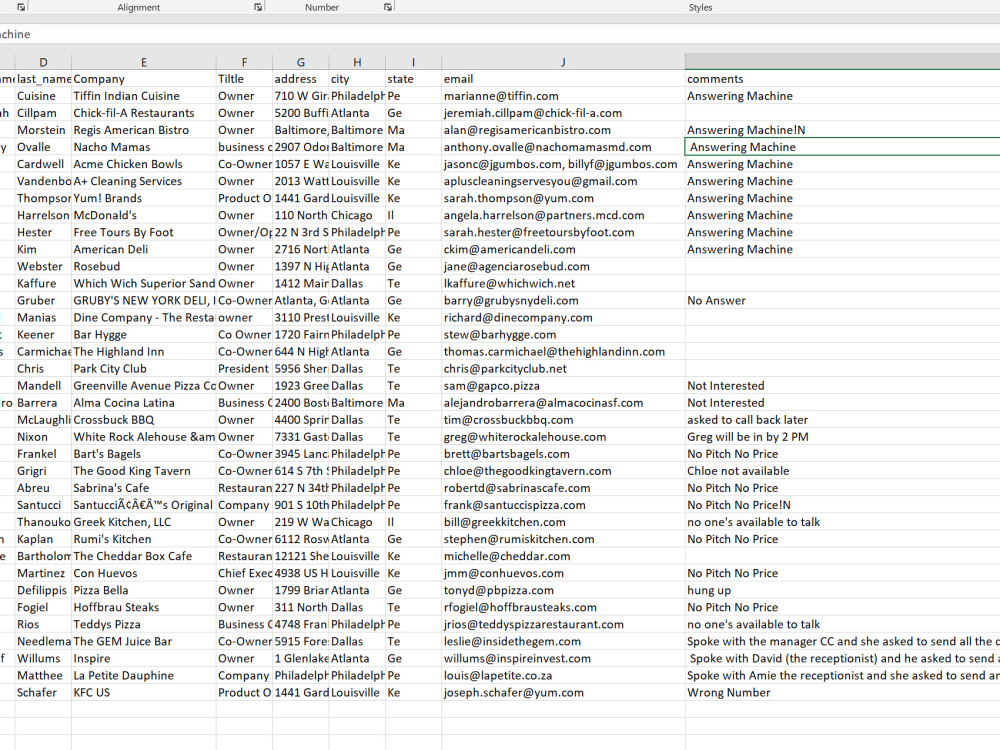
Task: Select cell 'Tiffin Indian Cuisine'
Action: coord(144,96)
